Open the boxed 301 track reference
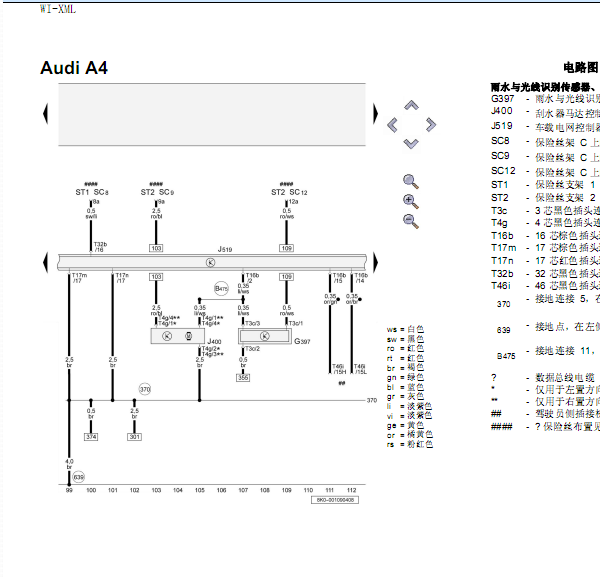Viewport: 600px width, 577px height. pos(134,437)
